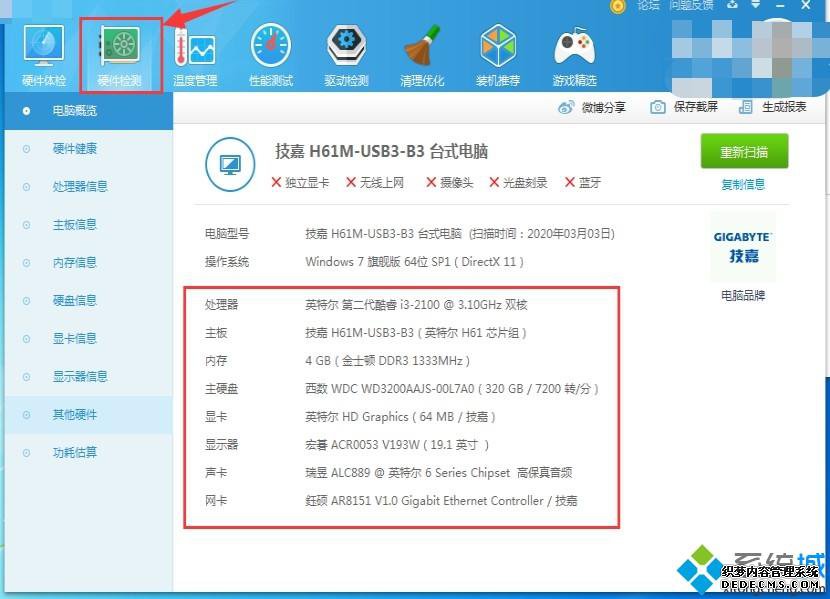Click the 技嘉 H61M-USB3-B3 台式电脑 heading
This screenshot has width=830, height=599.
point(381,151)
